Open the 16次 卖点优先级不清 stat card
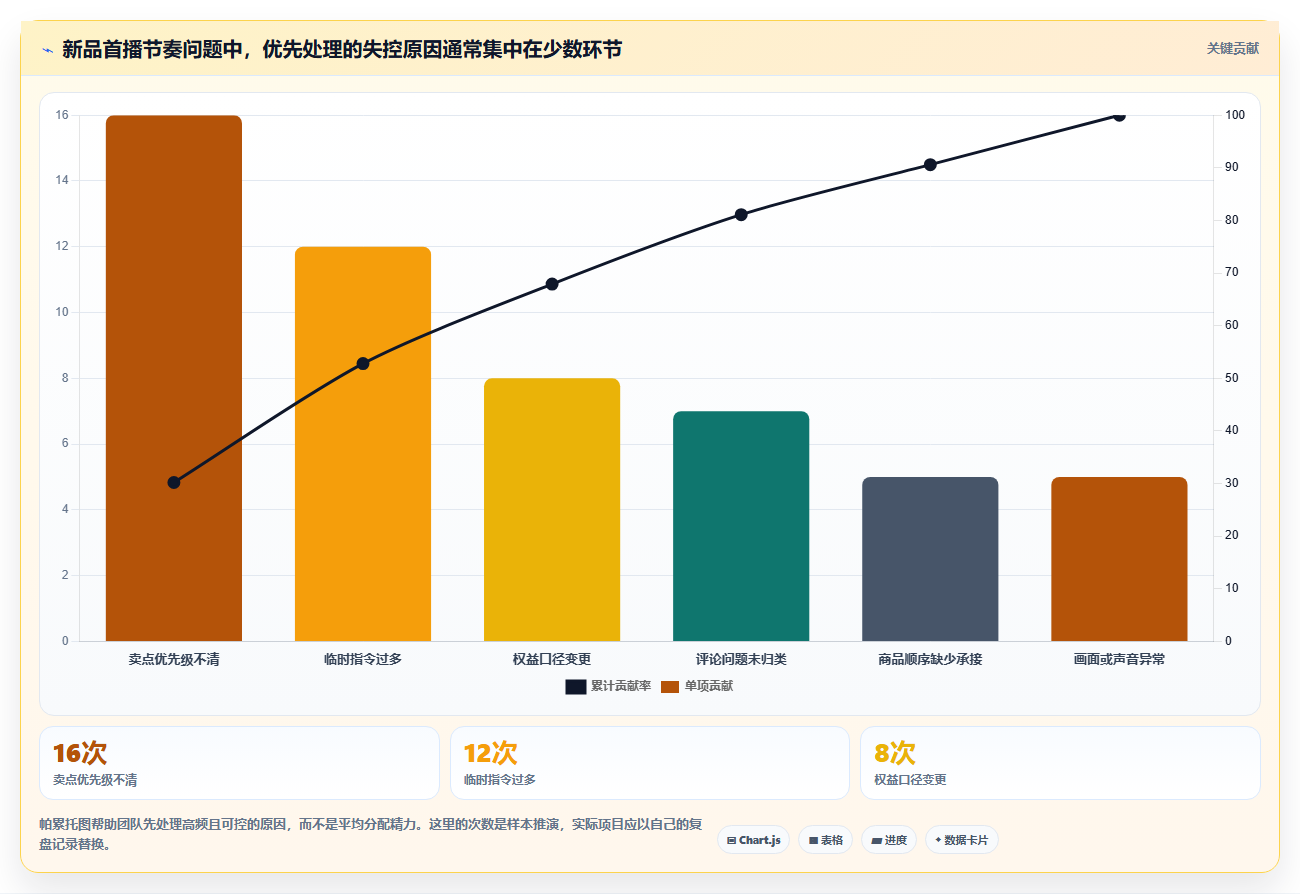The height and width of the screenshot is (894, 1300). click(x=239, y=763)
